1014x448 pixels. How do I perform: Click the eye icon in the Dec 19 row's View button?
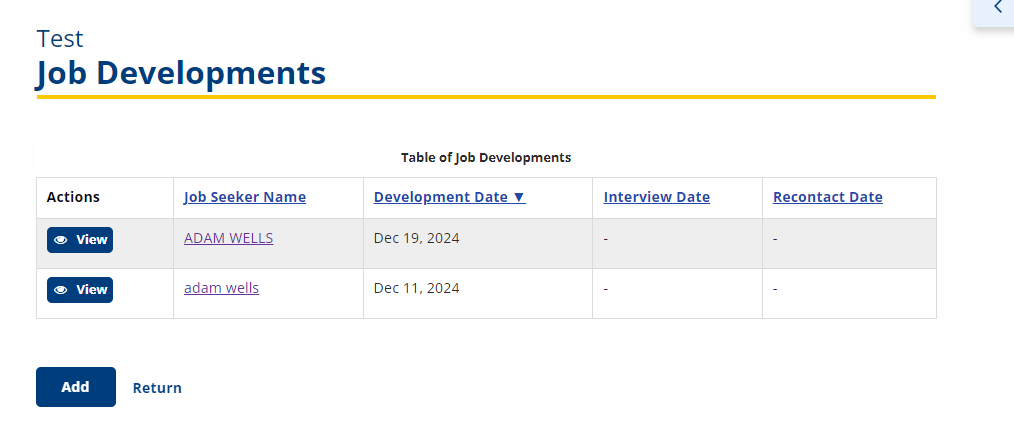61,240
